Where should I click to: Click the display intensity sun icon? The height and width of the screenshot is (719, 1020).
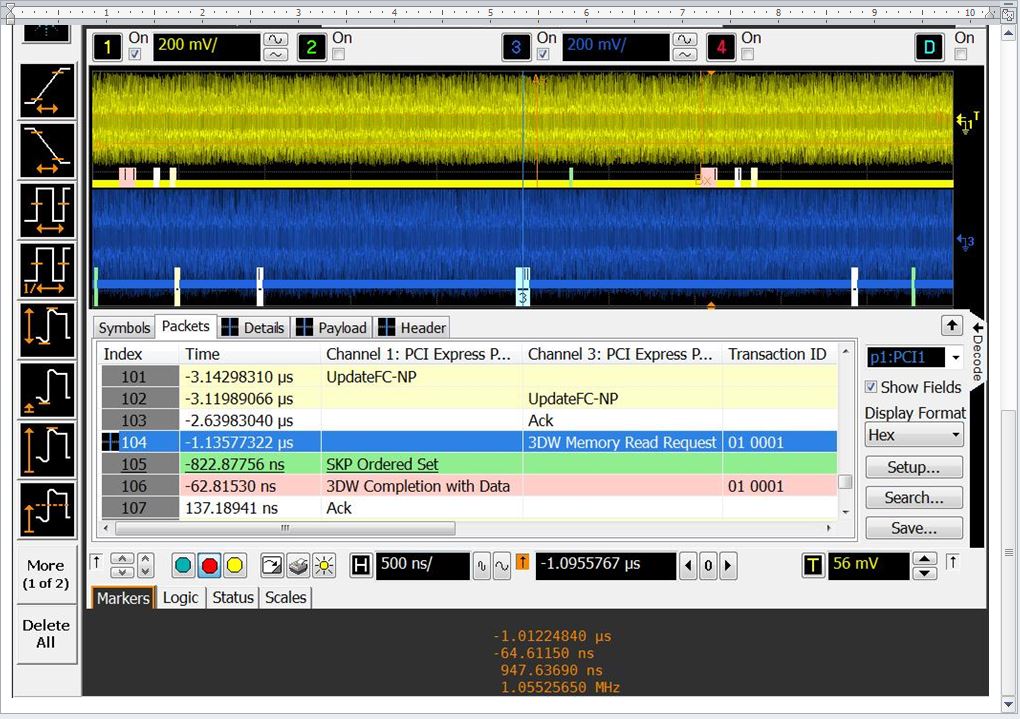pyautogui.click(x=324, y=565)
